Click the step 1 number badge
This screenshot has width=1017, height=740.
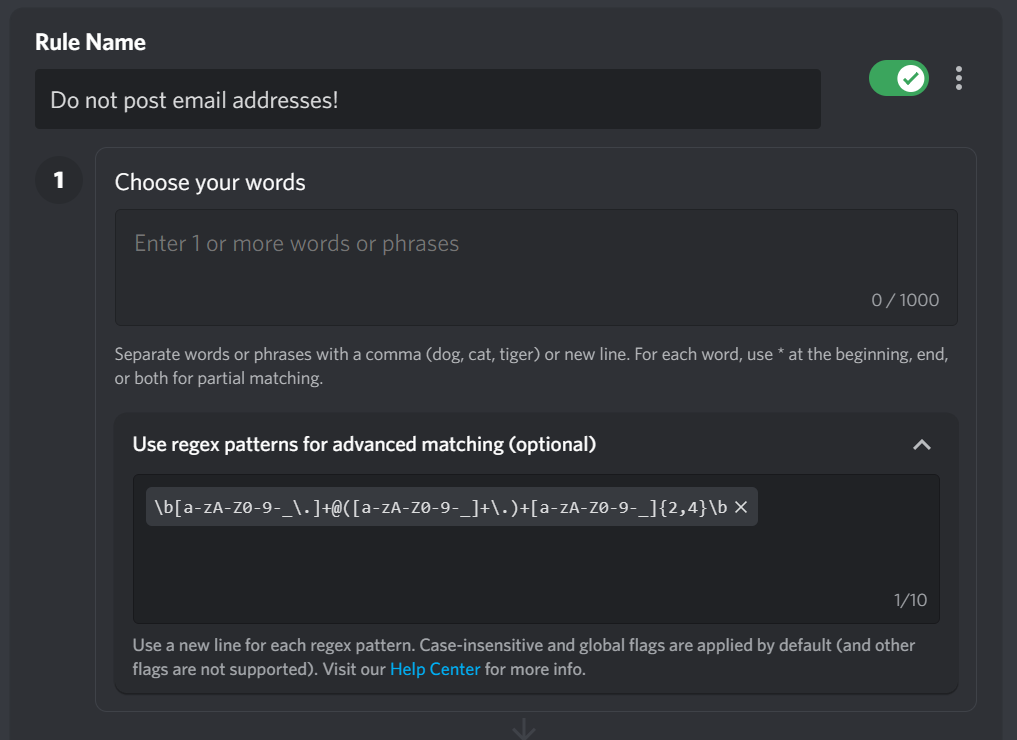tap(58, 179)
